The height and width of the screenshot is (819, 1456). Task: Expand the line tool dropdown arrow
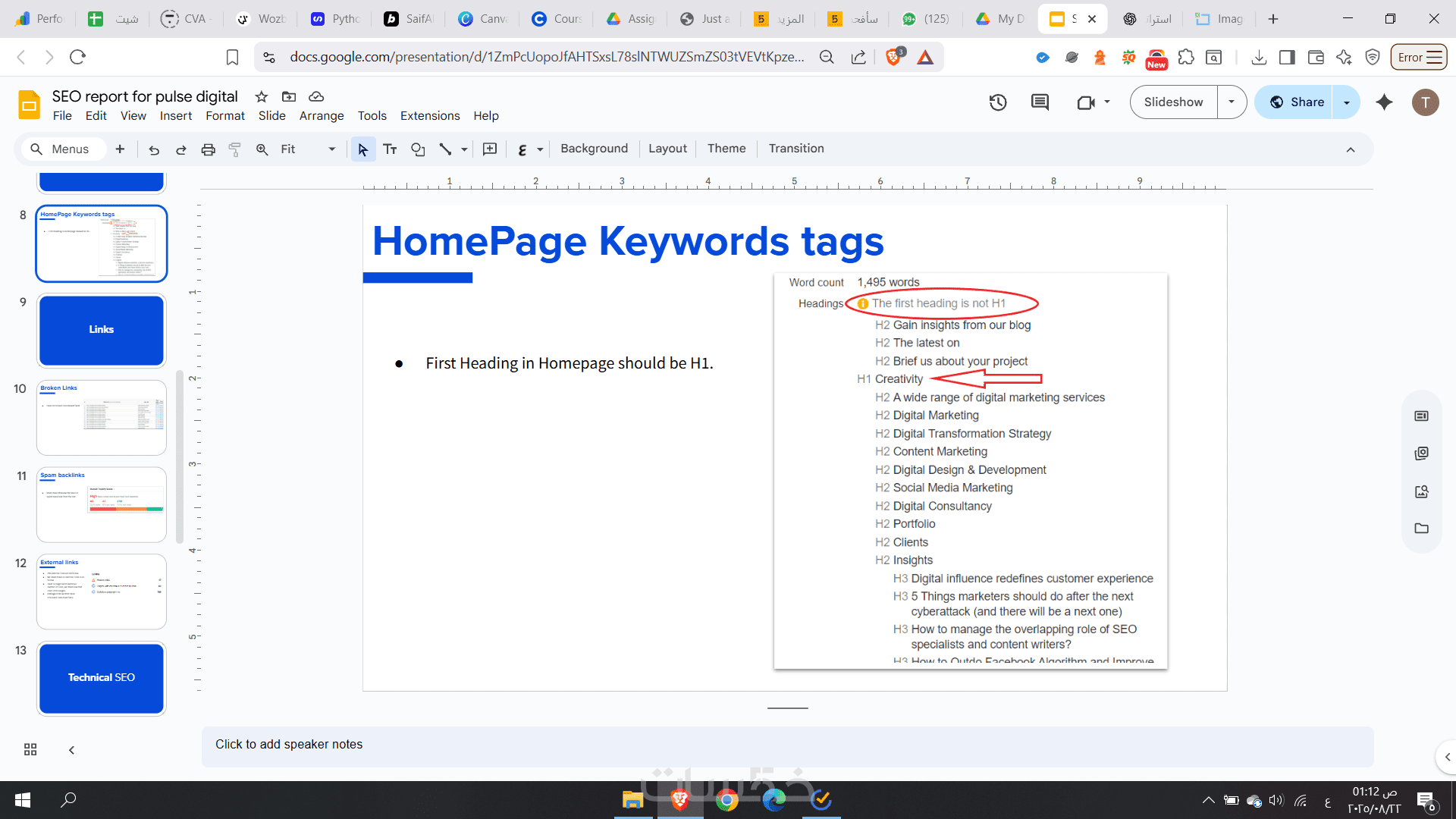(x=464, y=149)
